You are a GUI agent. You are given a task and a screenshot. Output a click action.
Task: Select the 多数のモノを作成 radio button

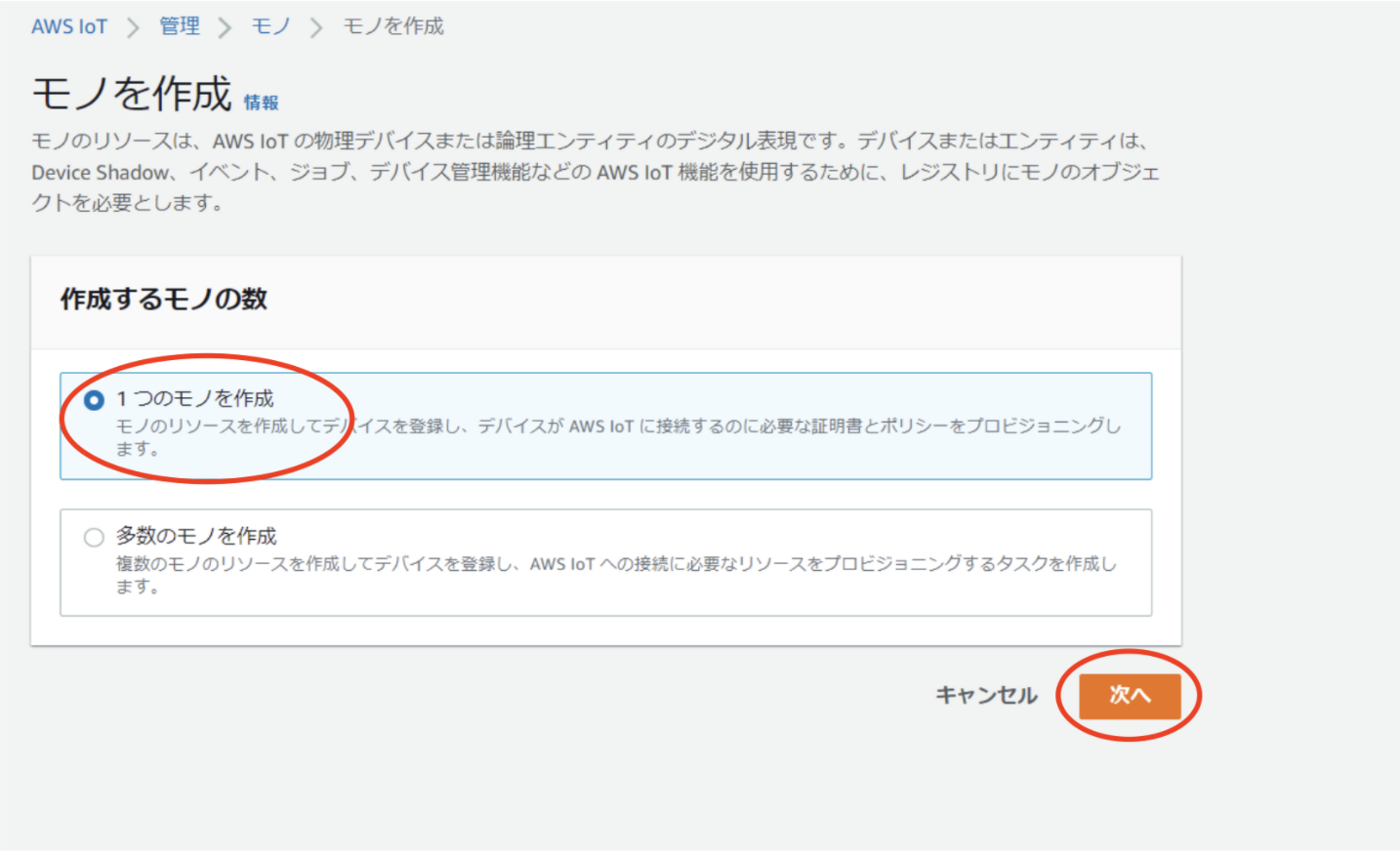coord(94,538)
